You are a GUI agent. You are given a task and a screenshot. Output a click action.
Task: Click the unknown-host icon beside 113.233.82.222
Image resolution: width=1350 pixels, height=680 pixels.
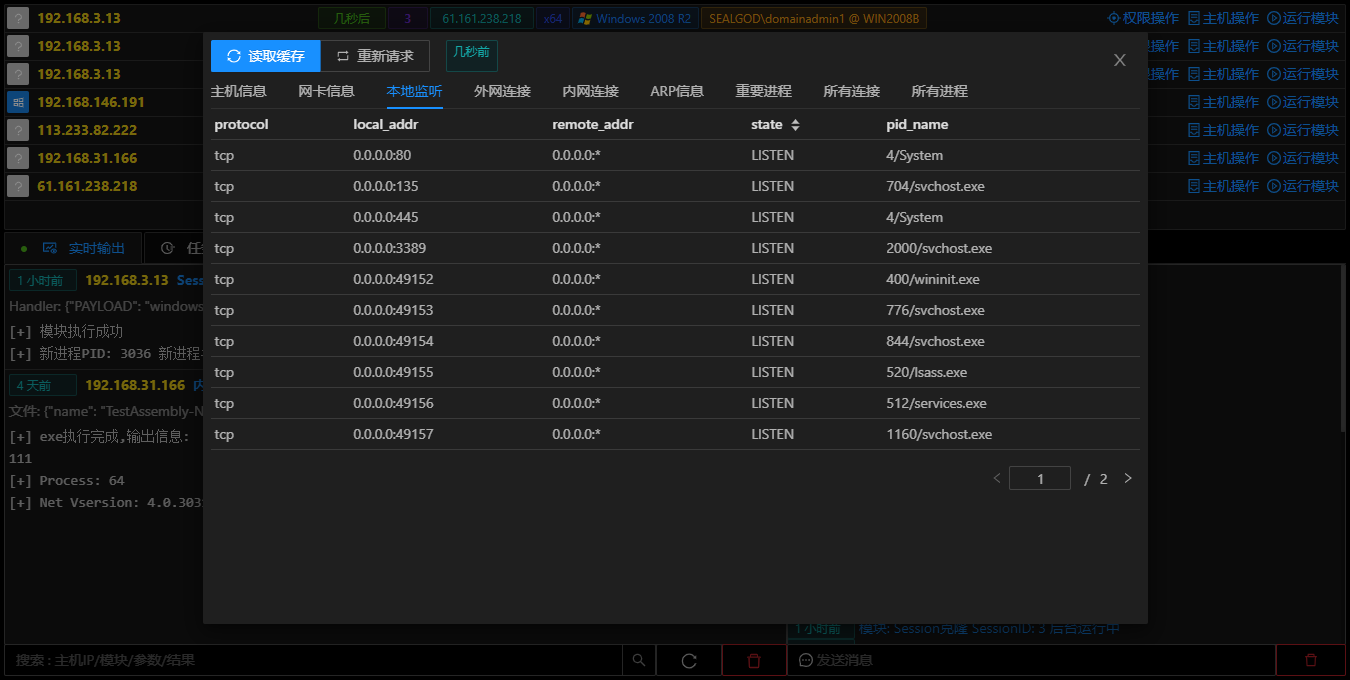point(18,130)
